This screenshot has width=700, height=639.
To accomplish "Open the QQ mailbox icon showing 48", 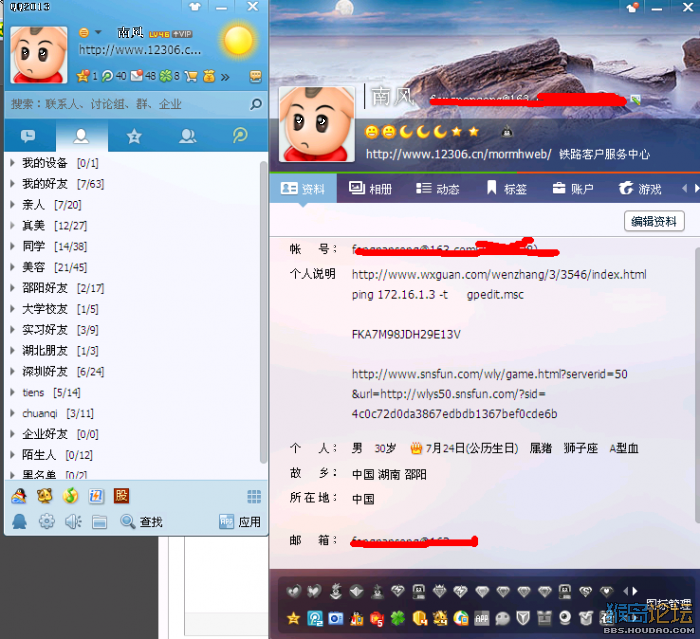I will [137, 76].
